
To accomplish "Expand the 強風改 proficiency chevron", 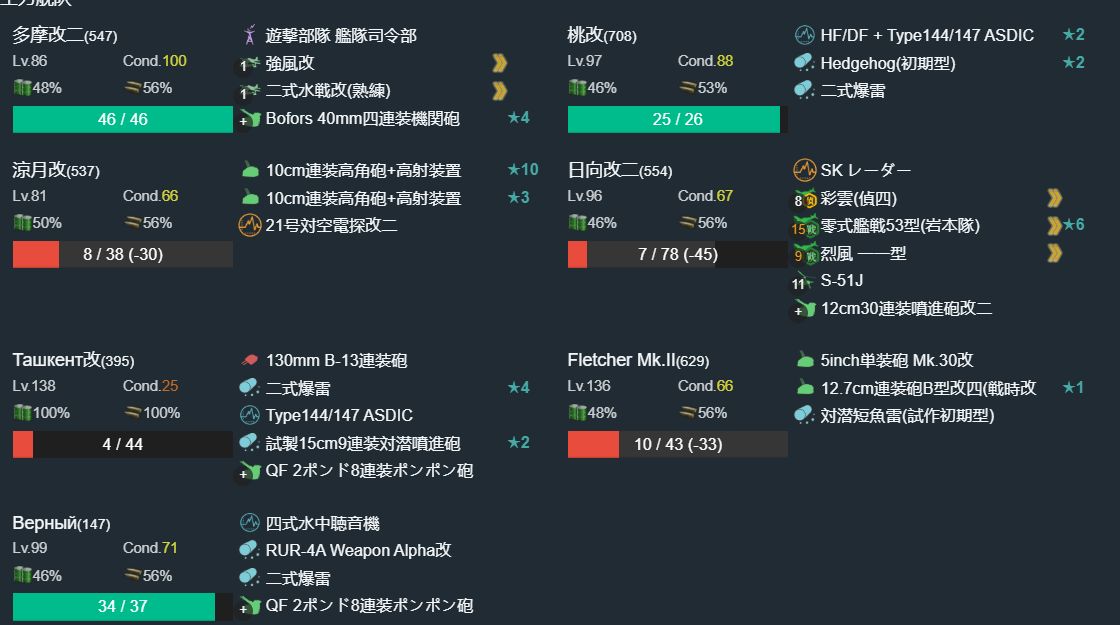I will coord(500,62).
